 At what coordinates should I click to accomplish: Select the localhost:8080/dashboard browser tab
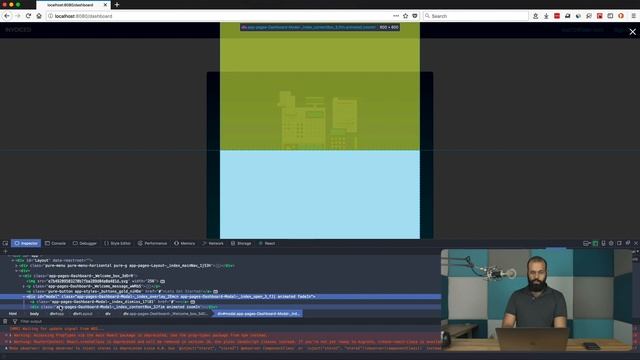click(x=73, y=4)
